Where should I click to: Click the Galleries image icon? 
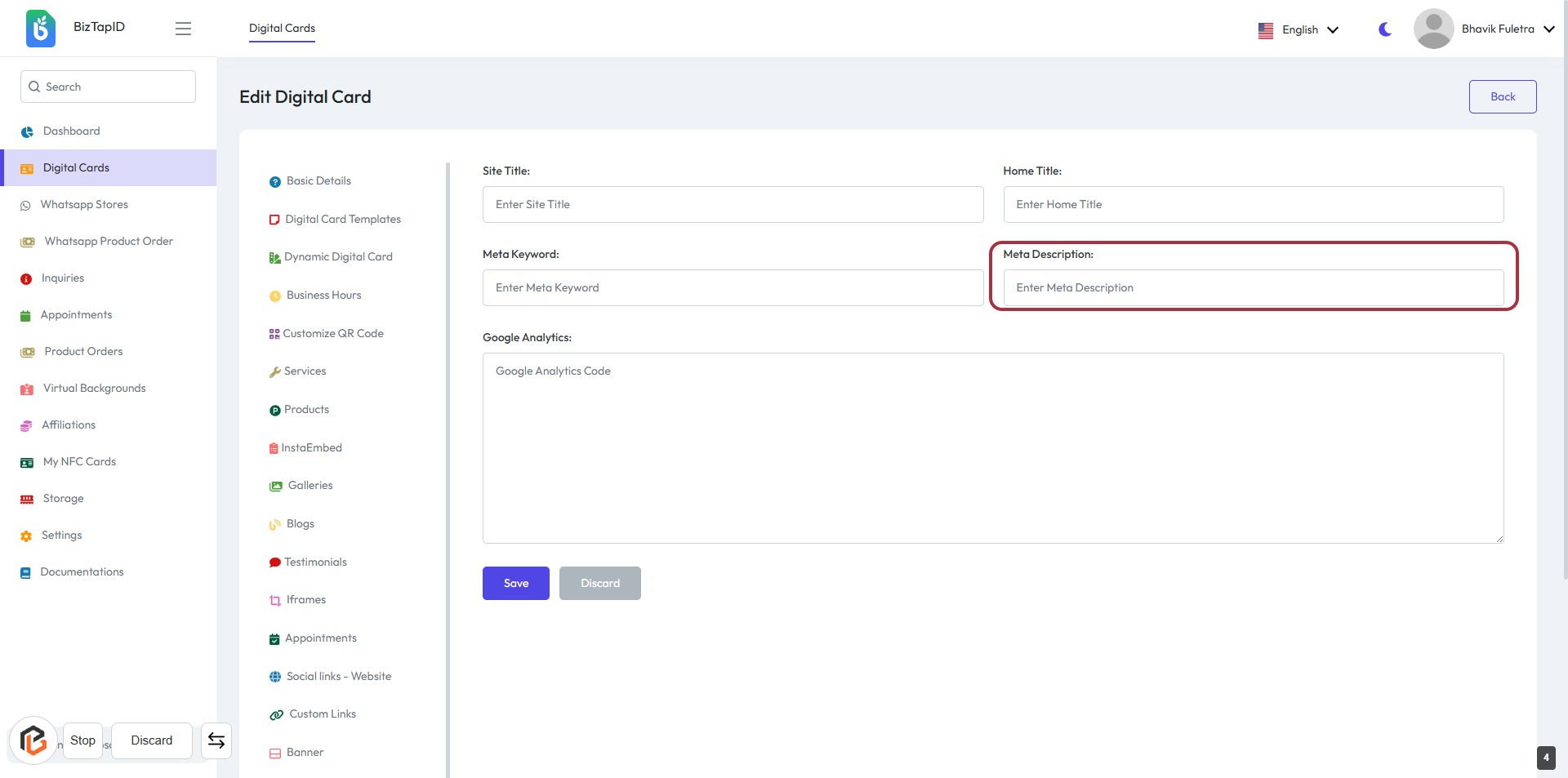(x=276, y=487)
